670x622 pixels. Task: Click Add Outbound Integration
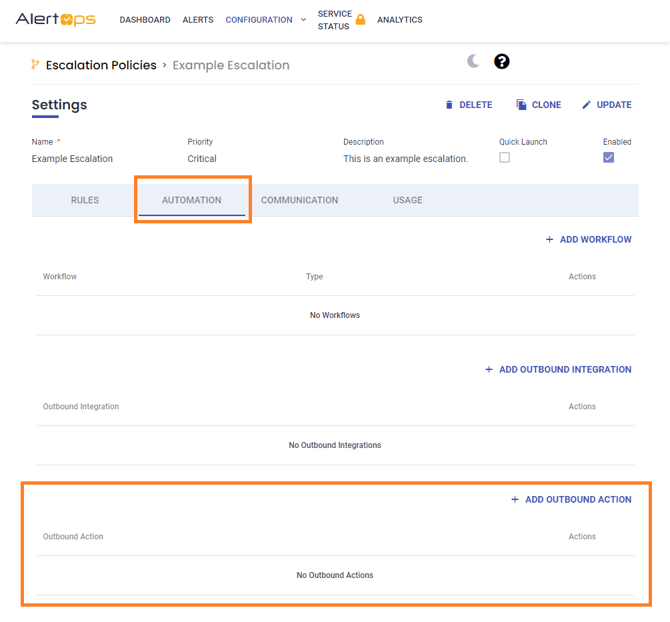point(558,370)
